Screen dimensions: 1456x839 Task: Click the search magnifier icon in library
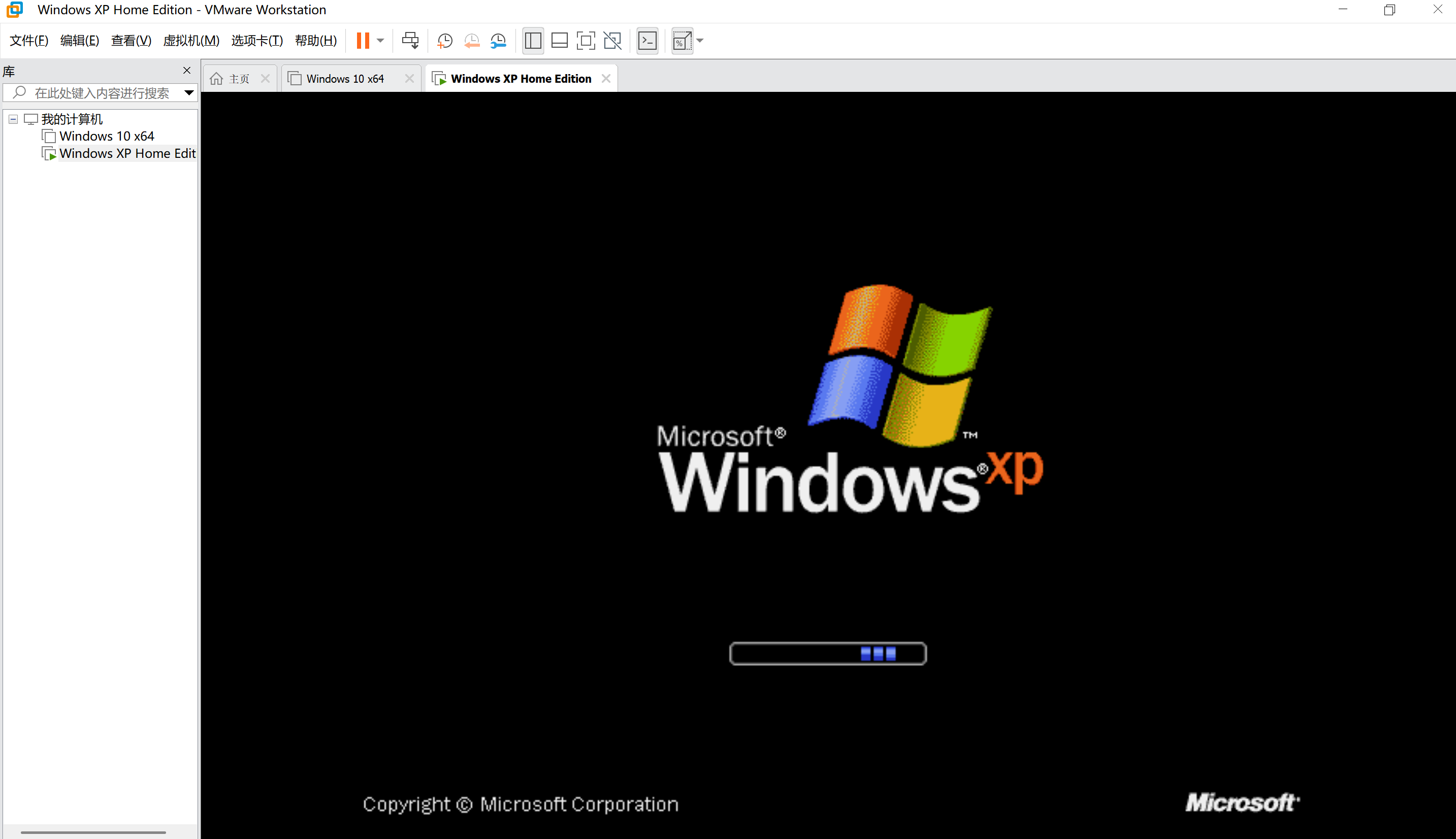[19, 92]
